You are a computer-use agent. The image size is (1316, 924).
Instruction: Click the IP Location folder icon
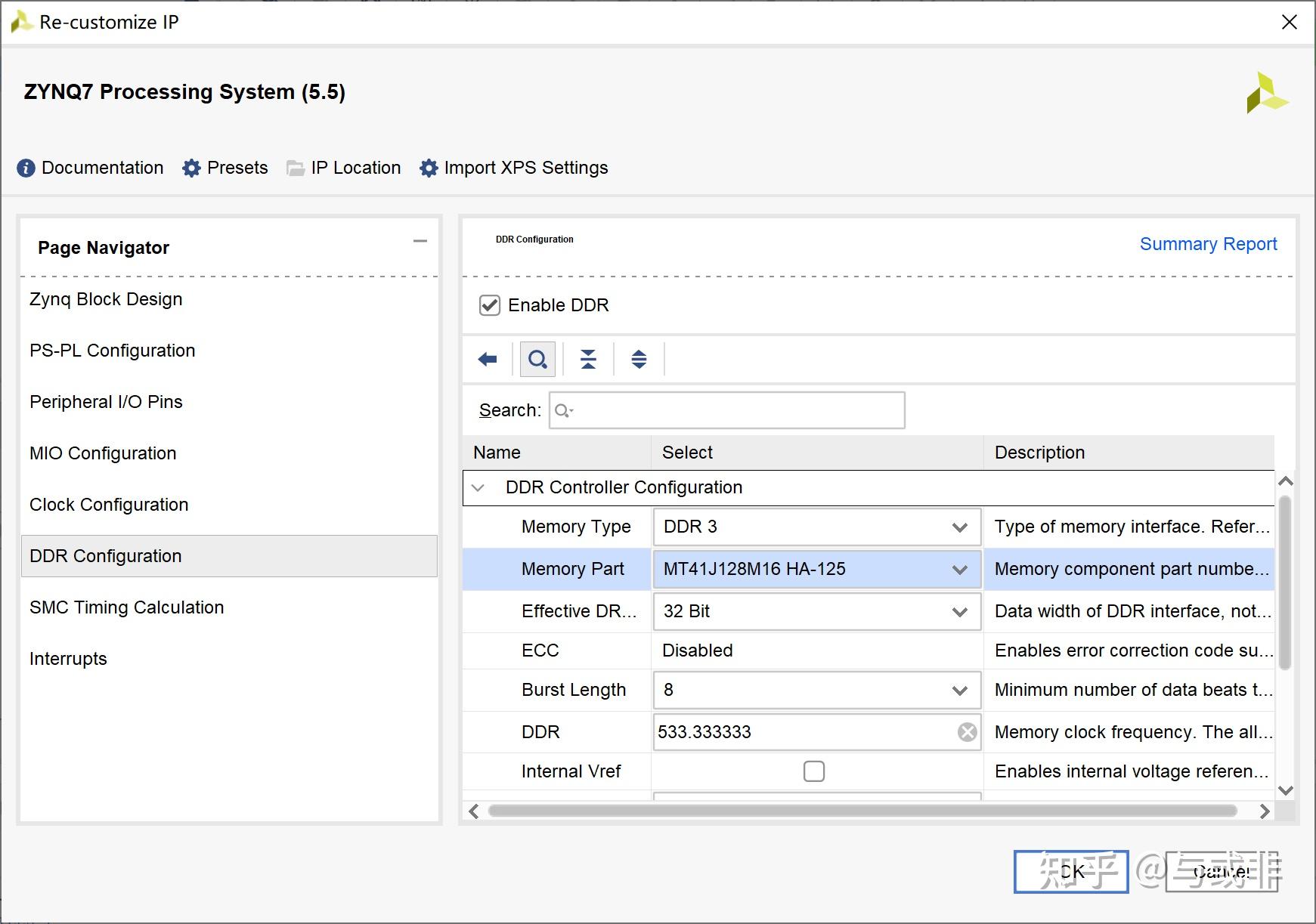[x=295, y=168]
